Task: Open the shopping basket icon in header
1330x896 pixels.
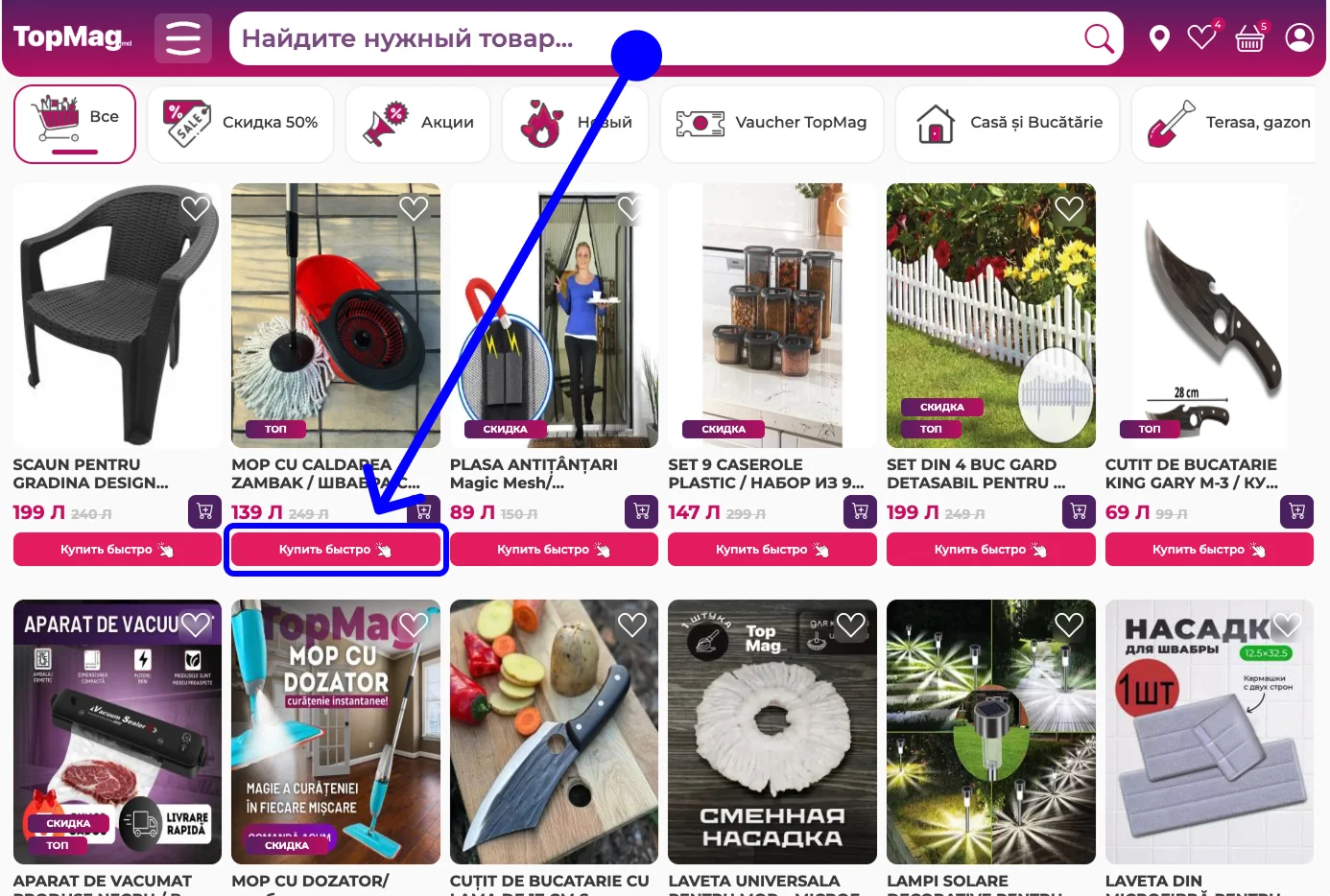Action: point(1249,38)
